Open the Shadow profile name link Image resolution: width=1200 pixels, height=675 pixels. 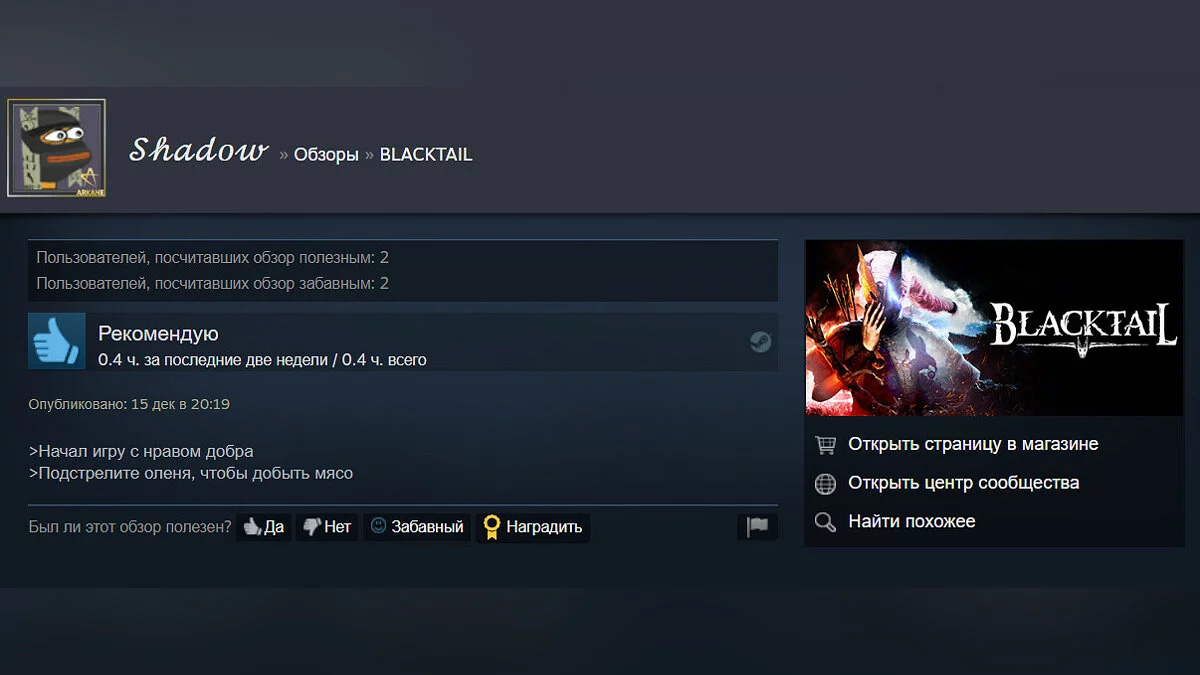point(199,151)
